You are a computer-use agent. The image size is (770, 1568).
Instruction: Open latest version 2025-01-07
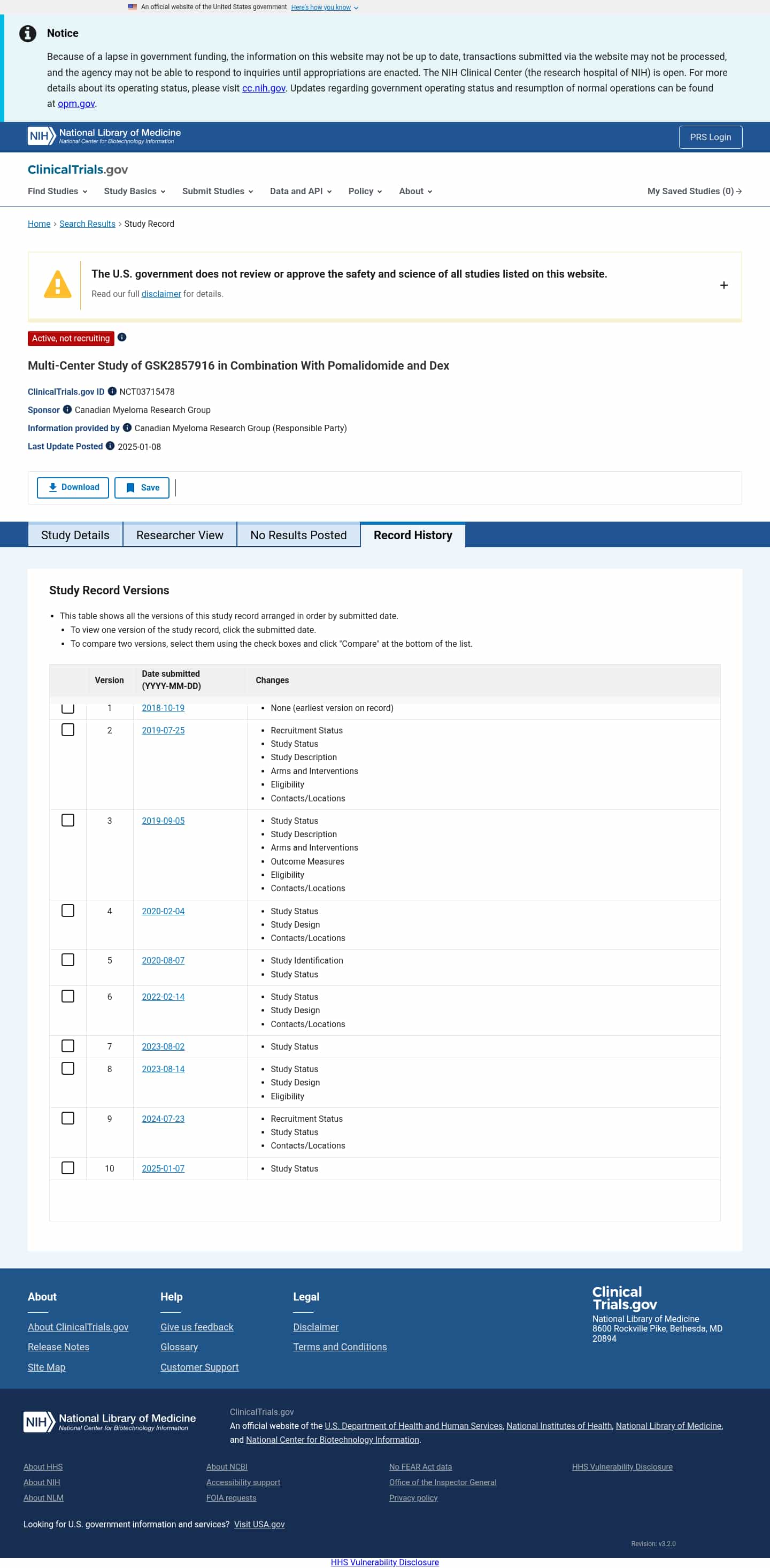point(163,1169)
